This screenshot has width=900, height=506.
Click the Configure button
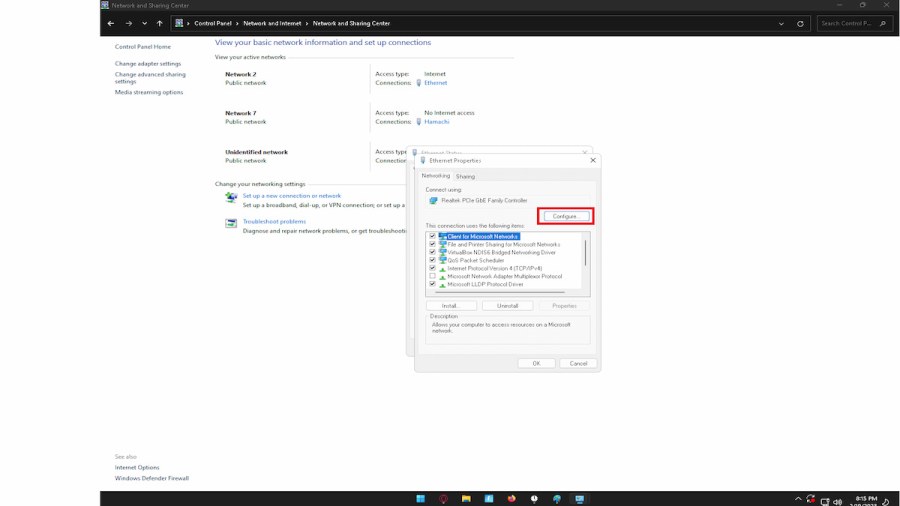(565, 216)
